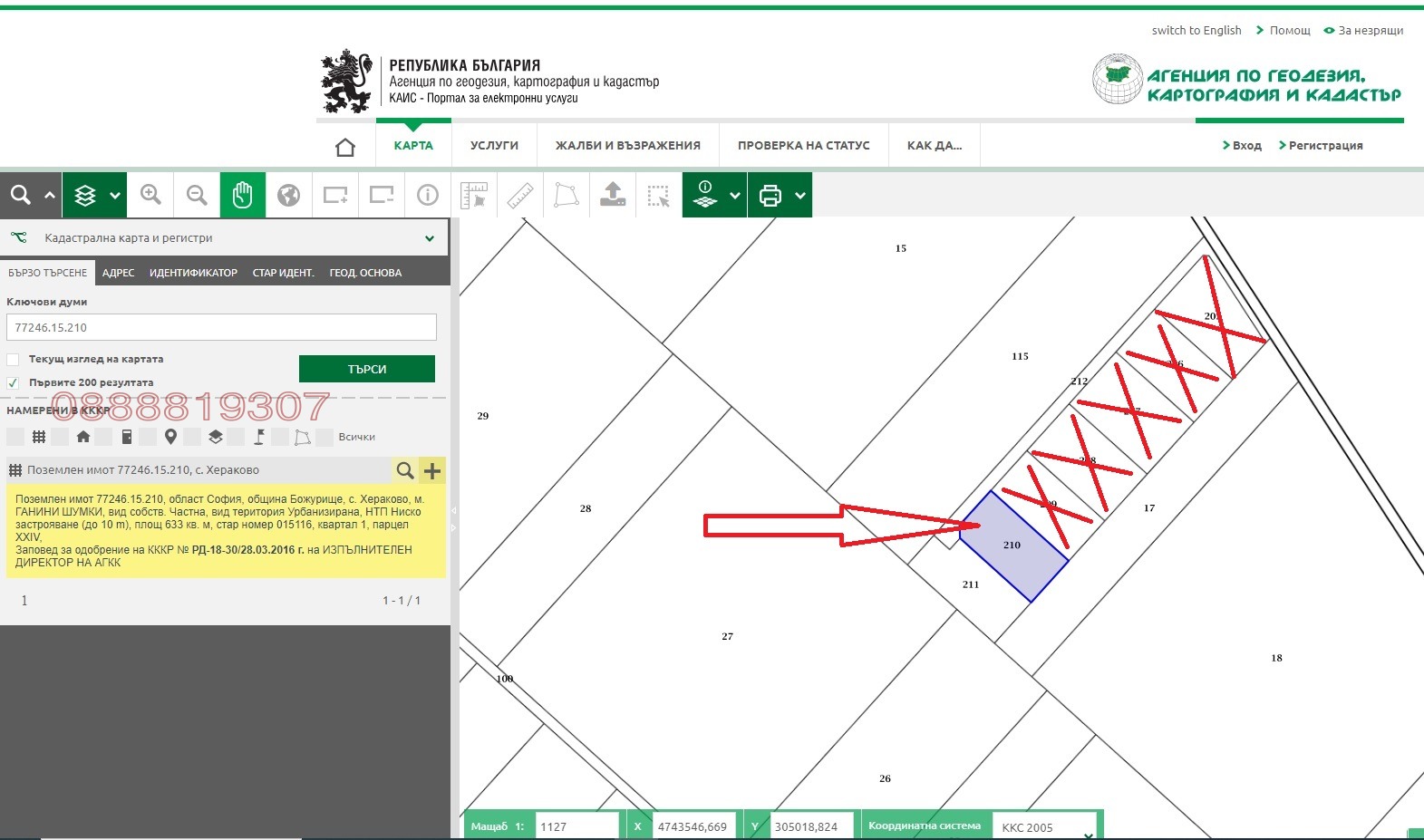Viewport: 1424px width, 840px height.
Task: Click the 'switch to English' link
Action: (x=1196, y=30)
